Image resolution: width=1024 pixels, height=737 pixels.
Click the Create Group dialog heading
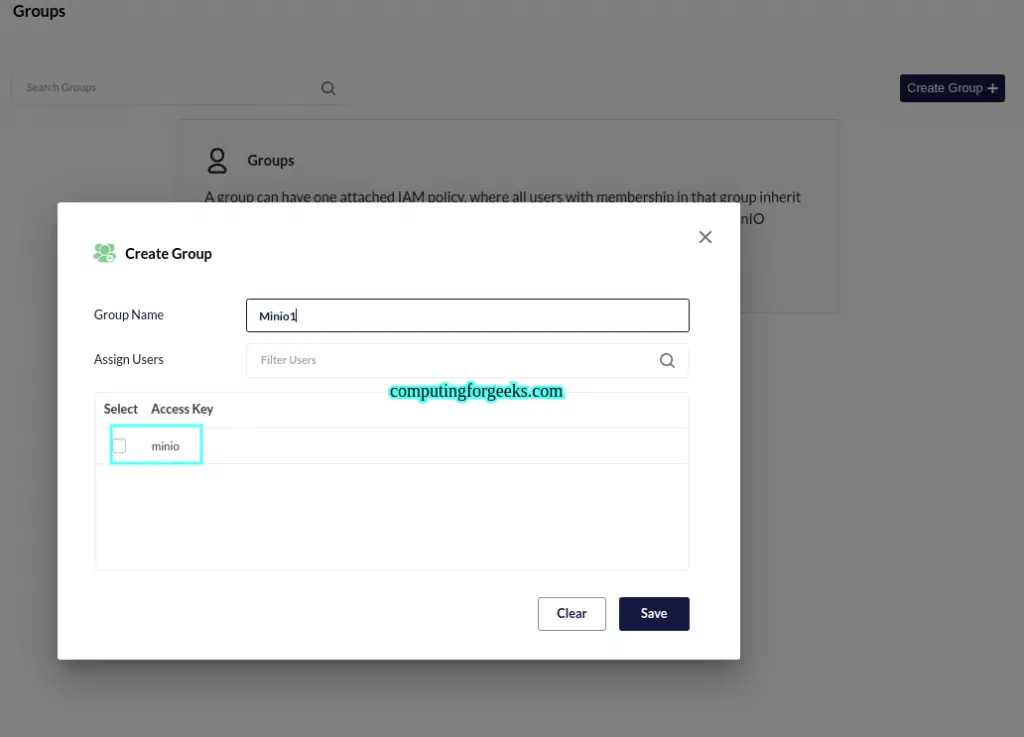(x=168, y=254)
